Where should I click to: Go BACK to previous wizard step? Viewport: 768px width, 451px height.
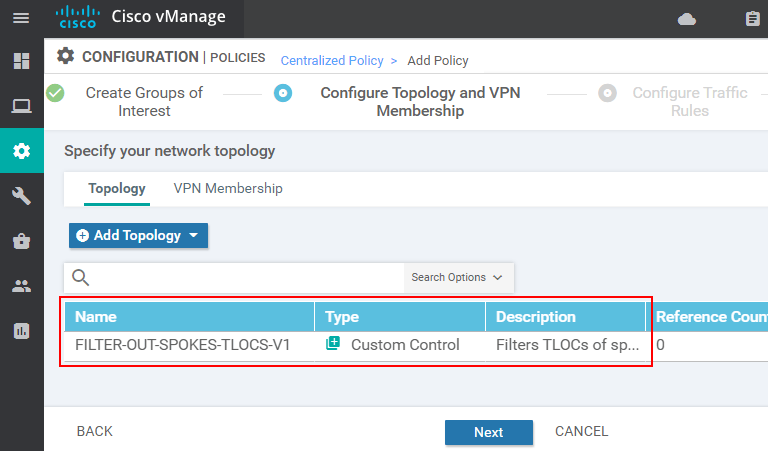[95, 432]
